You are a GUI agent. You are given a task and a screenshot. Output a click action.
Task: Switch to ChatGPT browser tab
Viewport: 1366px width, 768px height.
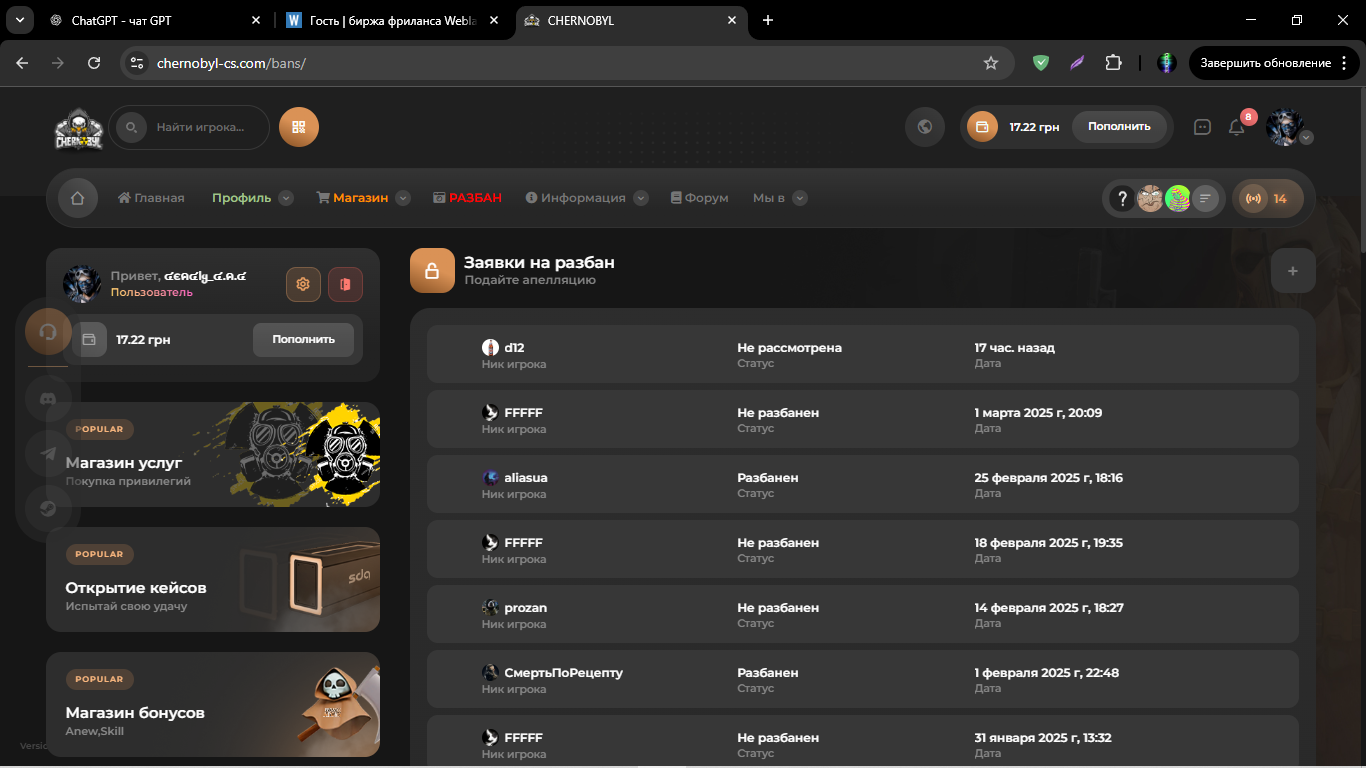(157, 20)
